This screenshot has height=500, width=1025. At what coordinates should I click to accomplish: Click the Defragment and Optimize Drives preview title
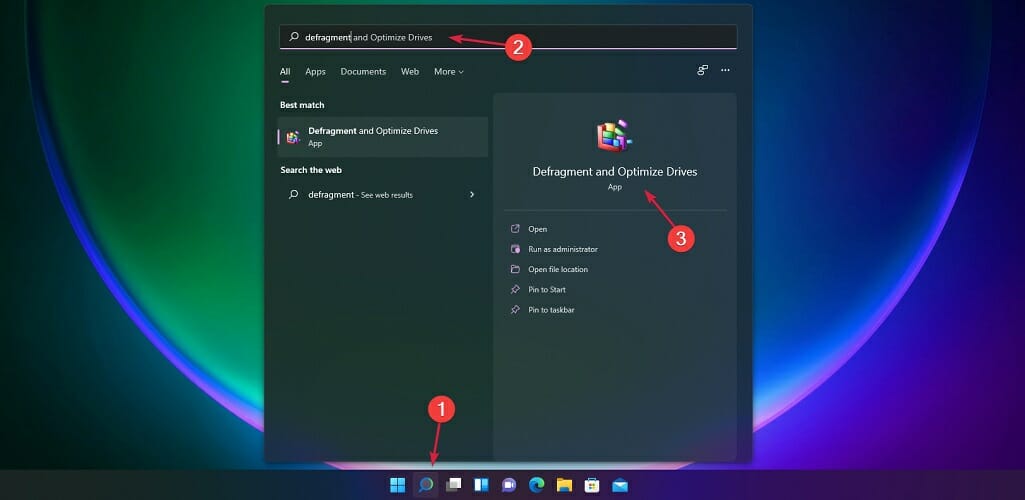click(x=614, y=172)
